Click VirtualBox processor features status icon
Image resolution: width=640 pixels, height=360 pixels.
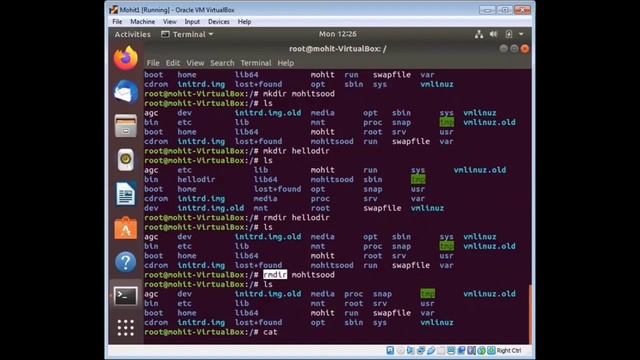[x=471, y=351]
